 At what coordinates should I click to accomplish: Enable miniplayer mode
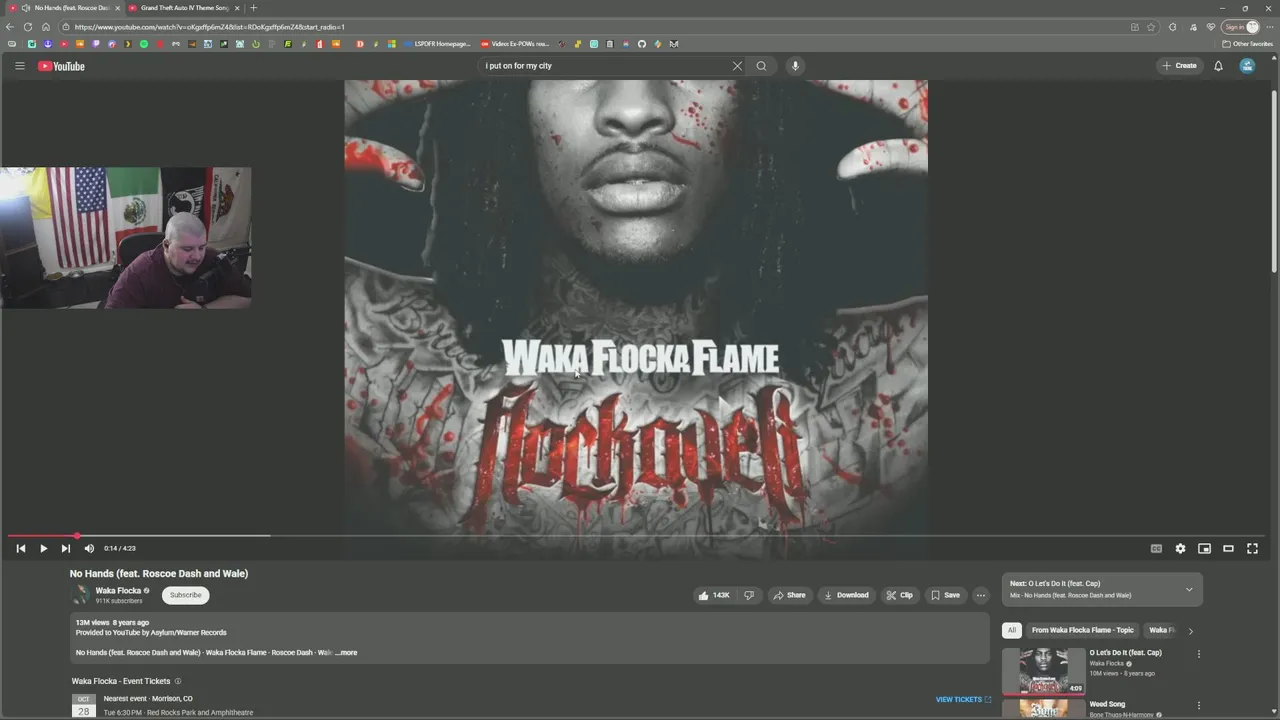point(1204,548)
